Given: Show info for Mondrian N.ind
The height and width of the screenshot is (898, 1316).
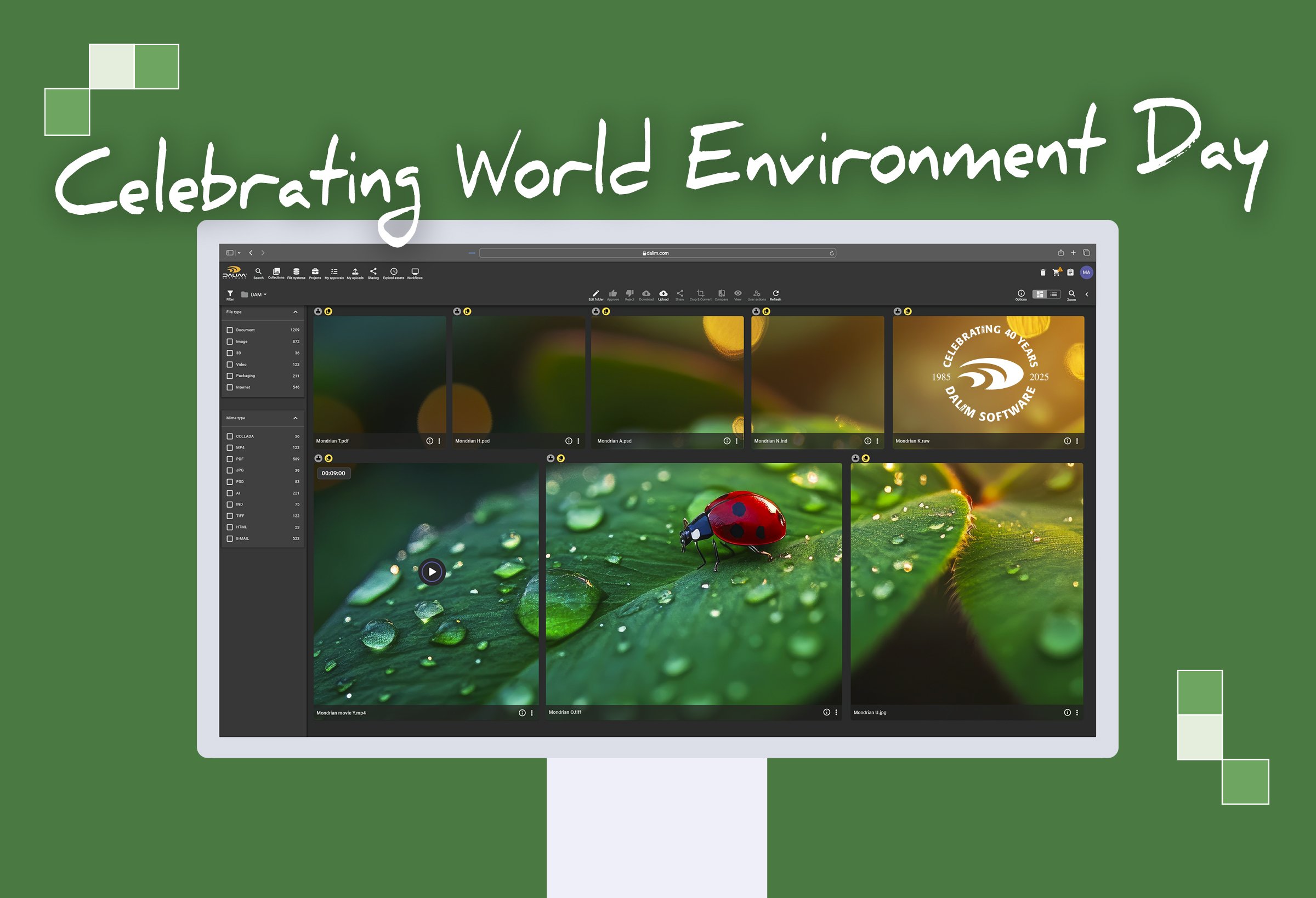Looking at the screenshot, I should pos(867,441).
